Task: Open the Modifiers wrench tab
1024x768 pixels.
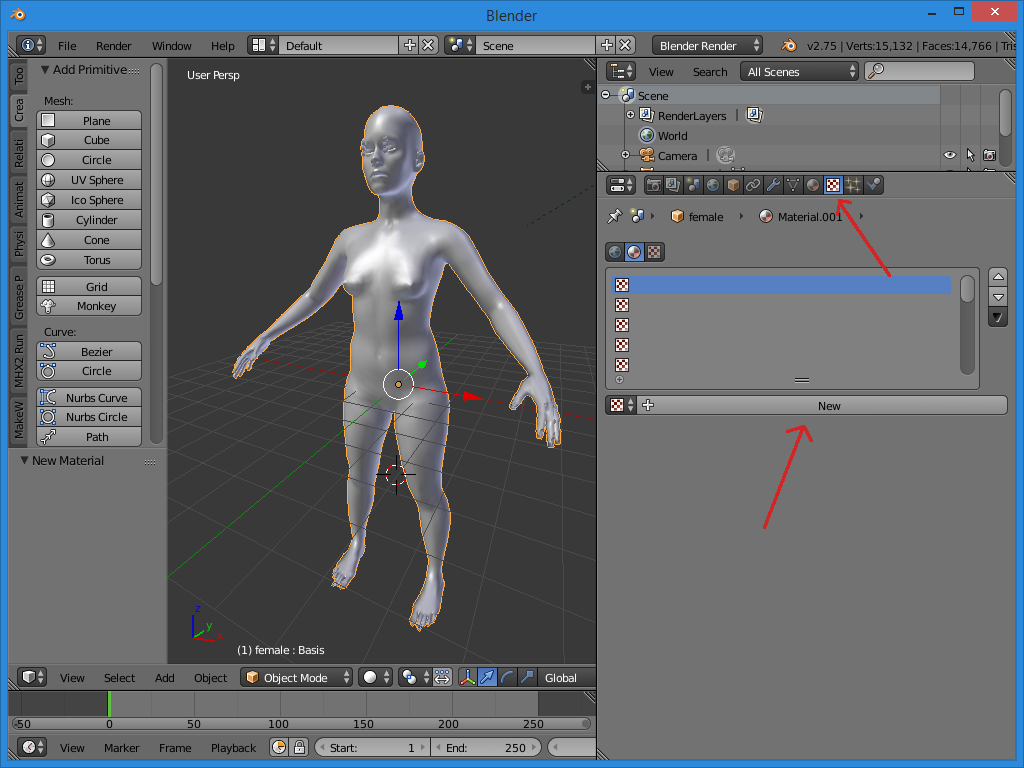Action: point(773,185)
